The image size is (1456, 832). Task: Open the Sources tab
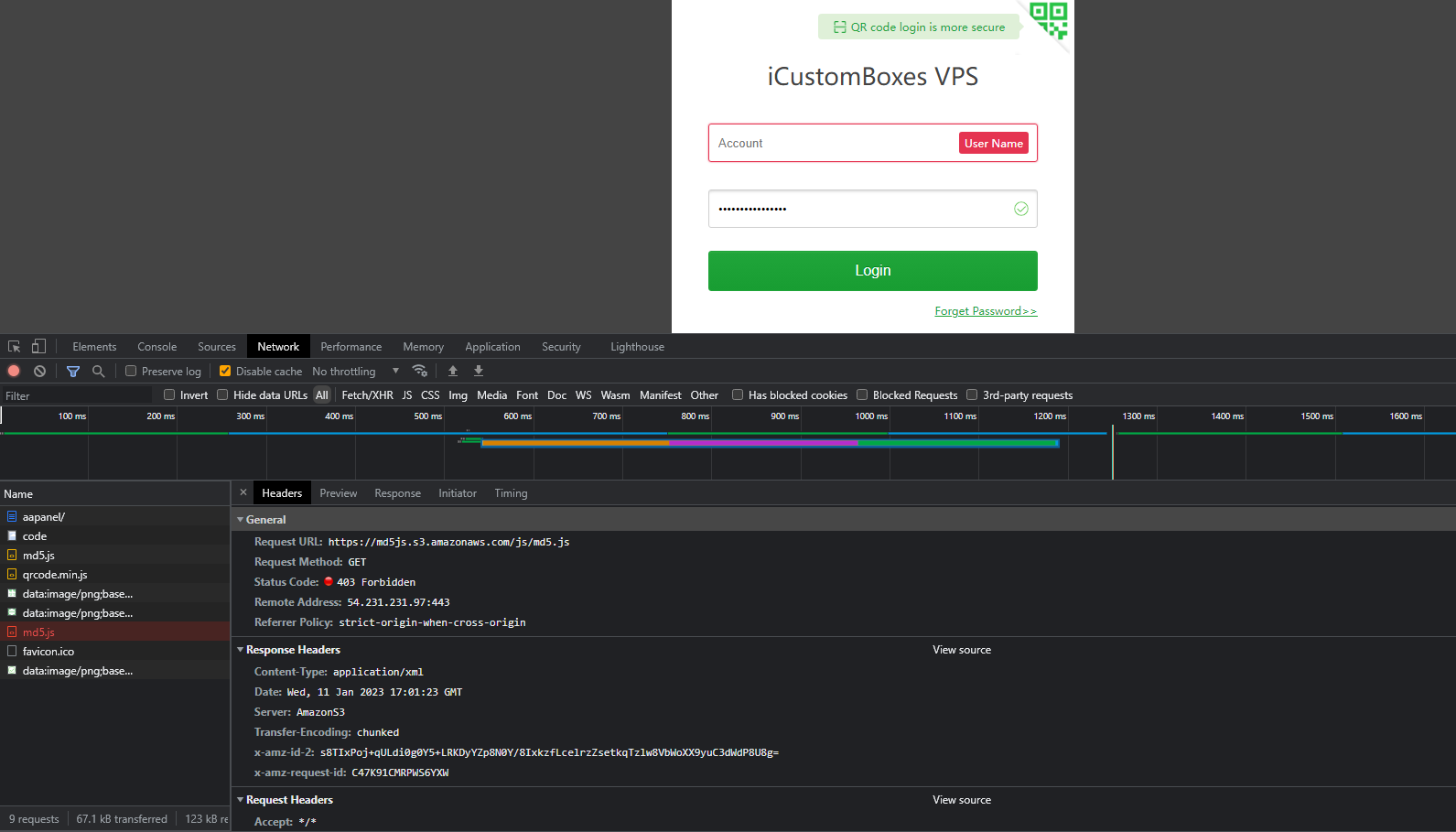click(217, 347)
